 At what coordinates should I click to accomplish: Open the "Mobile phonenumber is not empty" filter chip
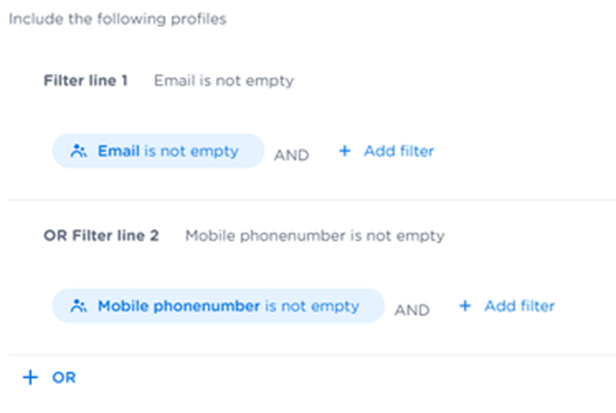217,307
